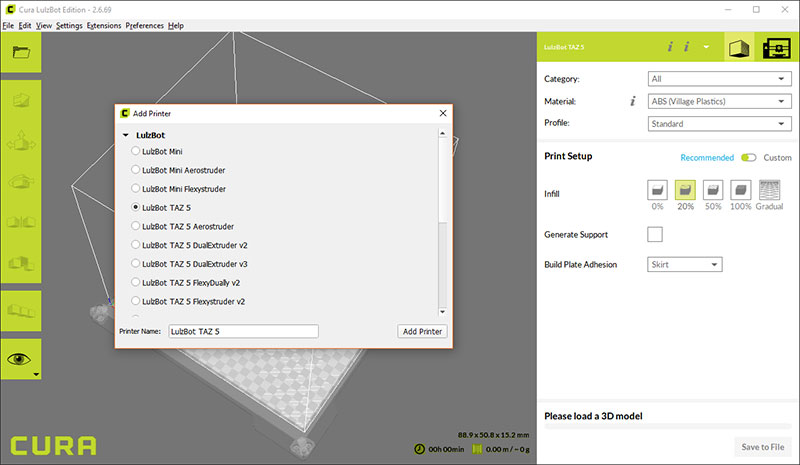Screen dimensions: 800x465
Task: Enable the Generate Support checkbox
Action: point(655,234)
